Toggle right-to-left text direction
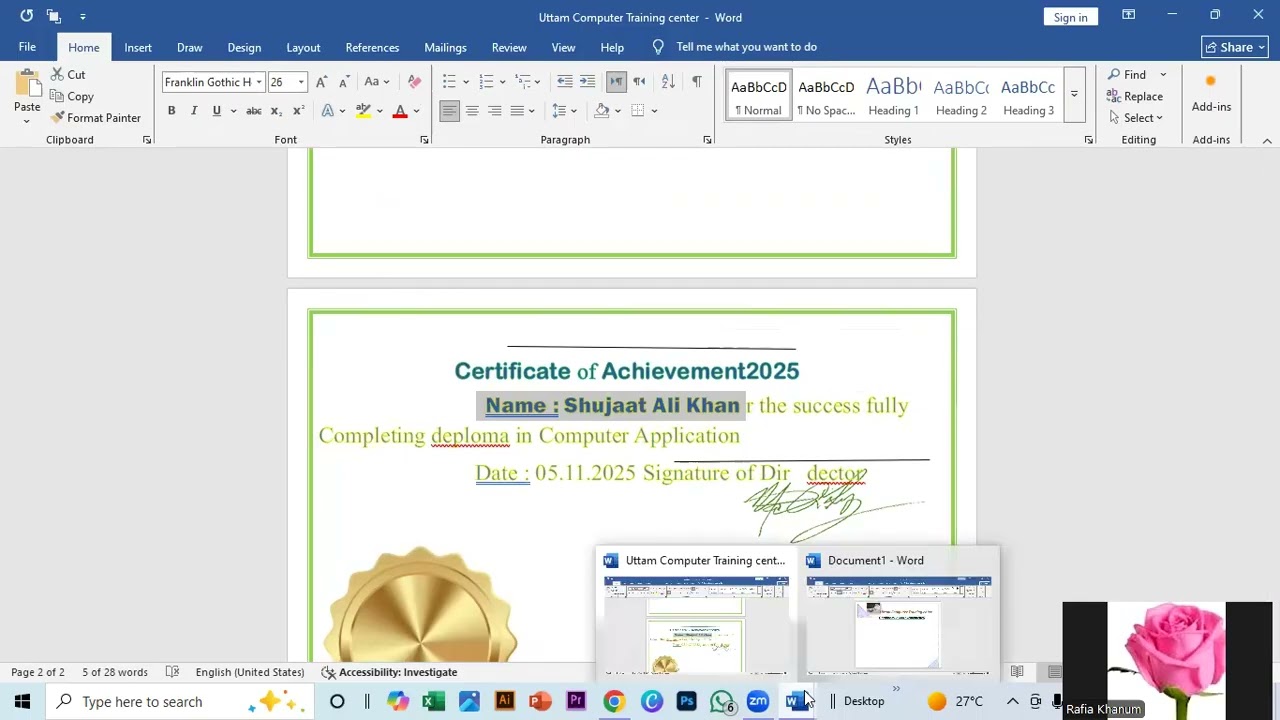The height and width of the screenshot is (720, 1280). tap(639, 82)
